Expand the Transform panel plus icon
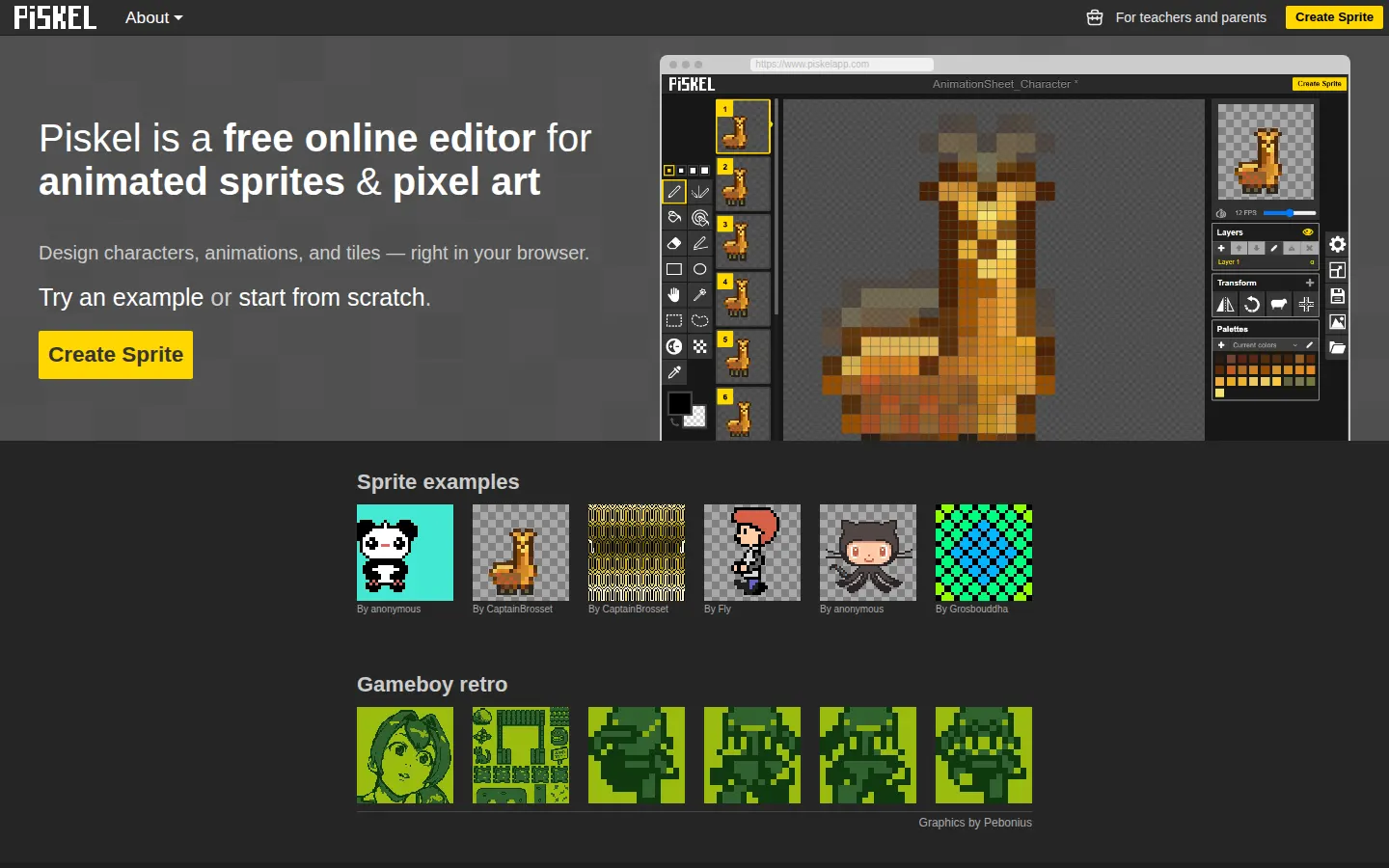This screenshot has width=1389, height=868. click(x=1310, y=283)
